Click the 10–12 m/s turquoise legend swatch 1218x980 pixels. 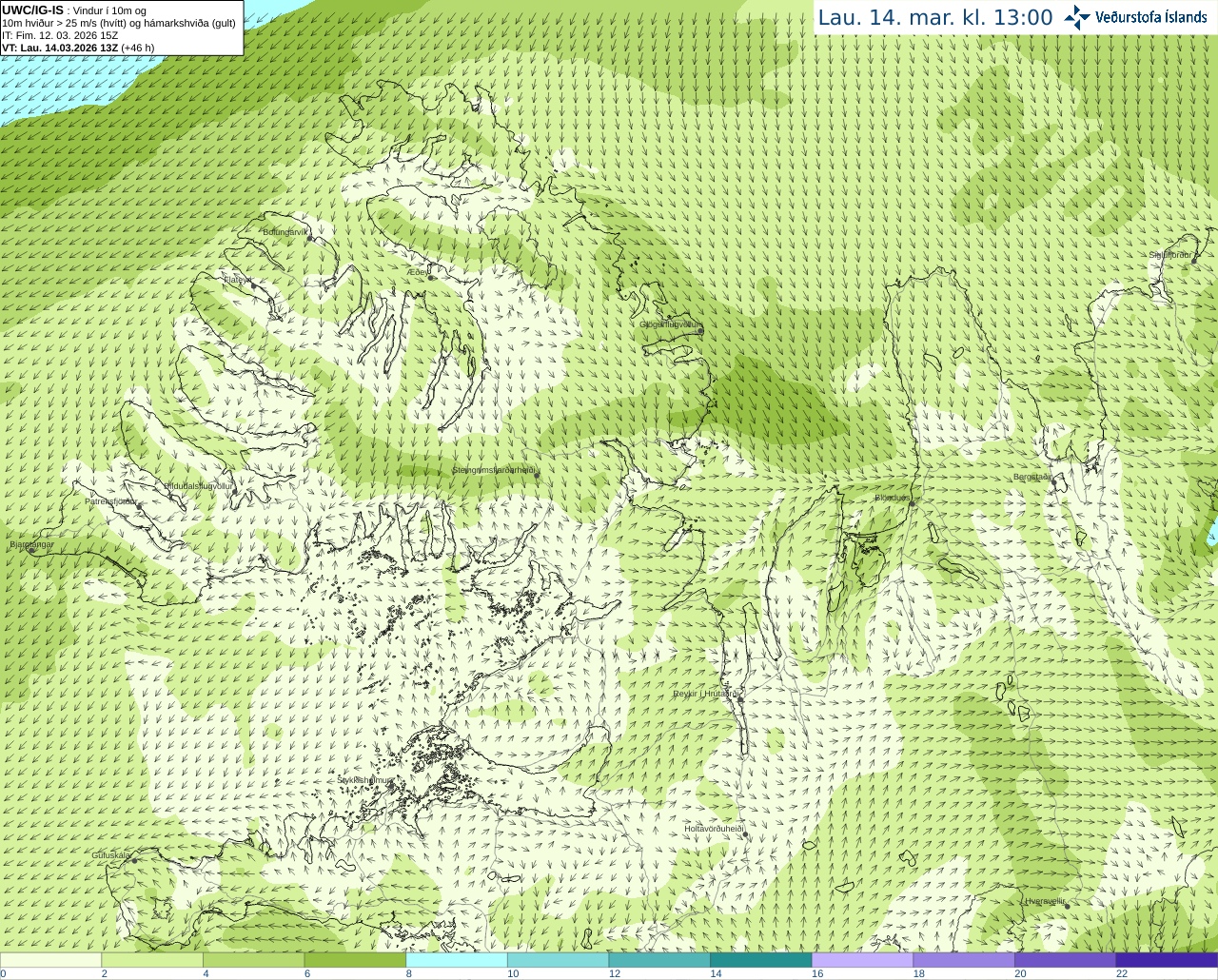[x=558, y=959]
